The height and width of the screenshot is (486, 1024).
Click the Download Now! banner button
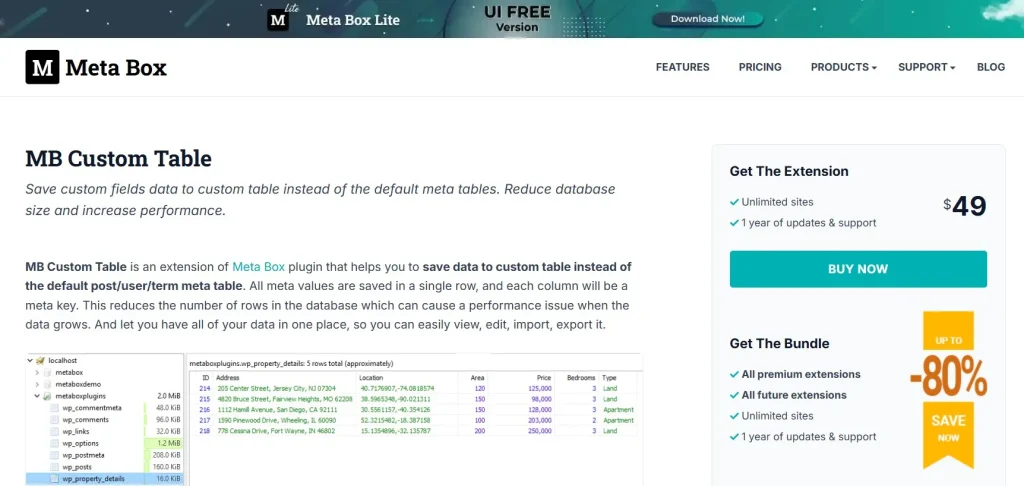click(x=707, y=19)
